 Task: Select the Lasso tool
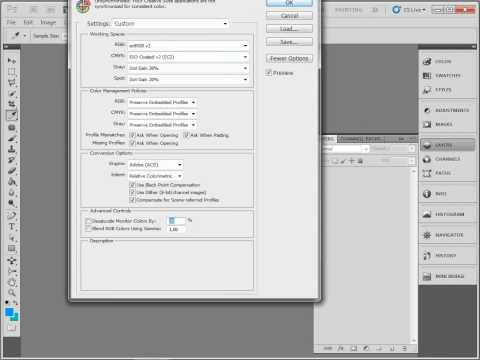tap(12, 83)
